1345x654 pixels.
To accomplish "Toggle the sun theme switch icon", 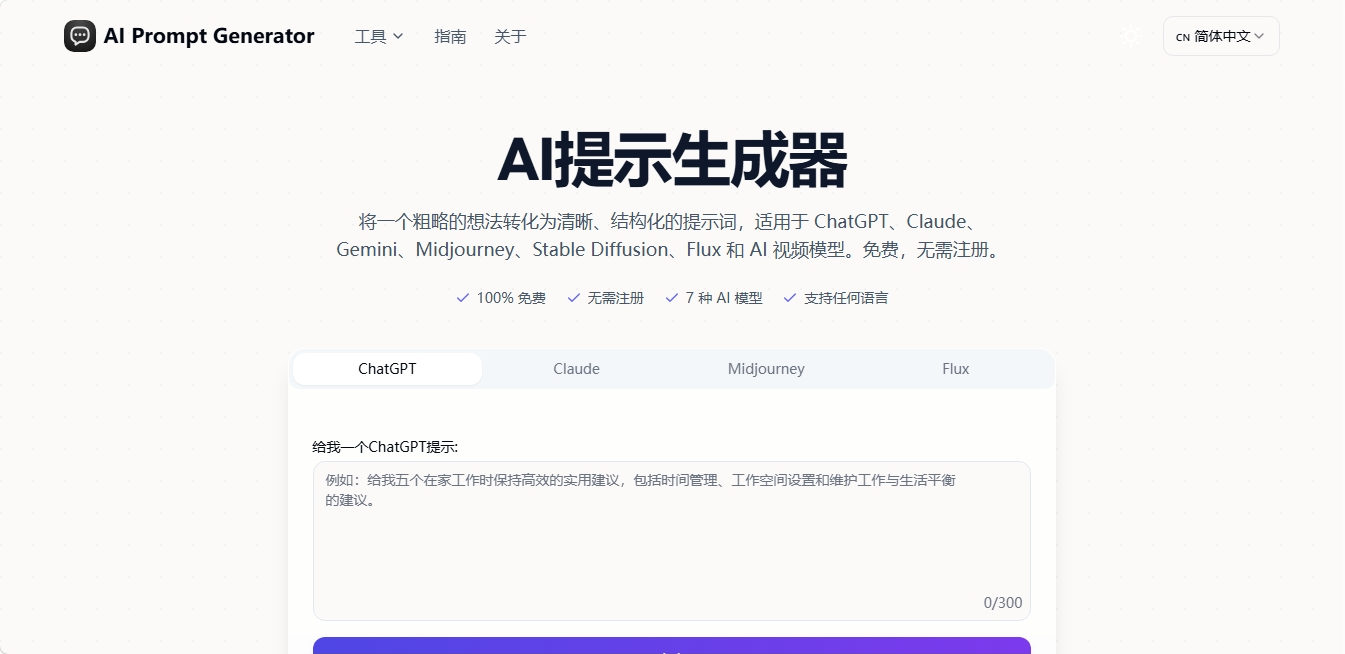I will coord(1131,36).
